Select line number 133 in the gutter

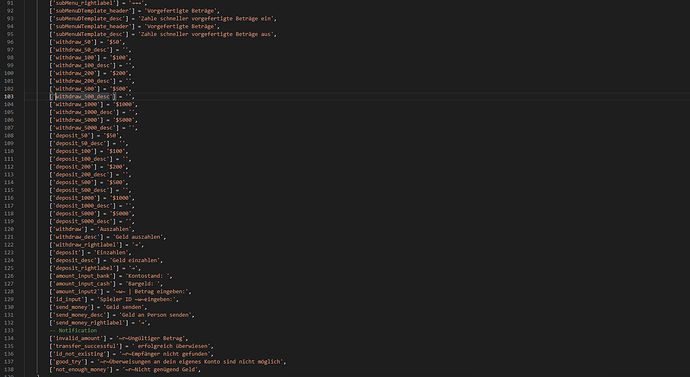click(x=9, y=330)
